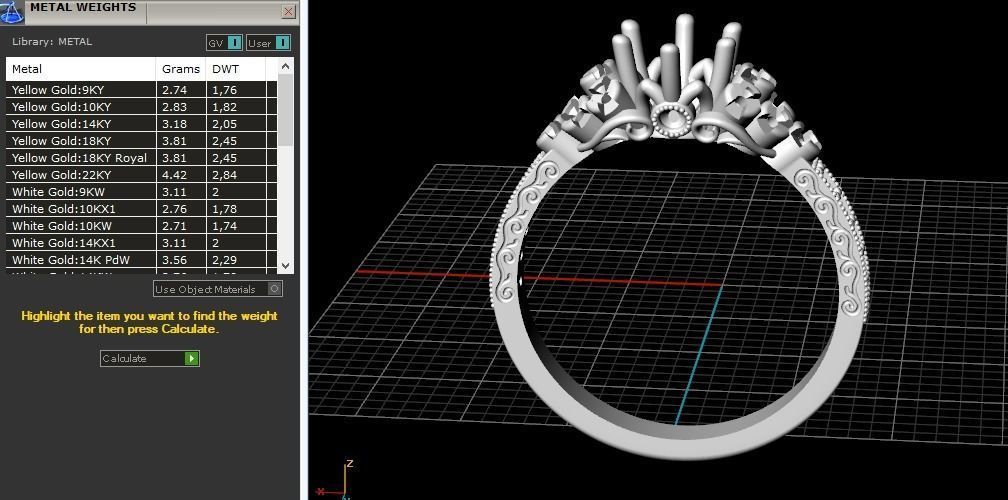Sort by the Grams column header
1008x500 pixels.
click(x=181, y=69)
